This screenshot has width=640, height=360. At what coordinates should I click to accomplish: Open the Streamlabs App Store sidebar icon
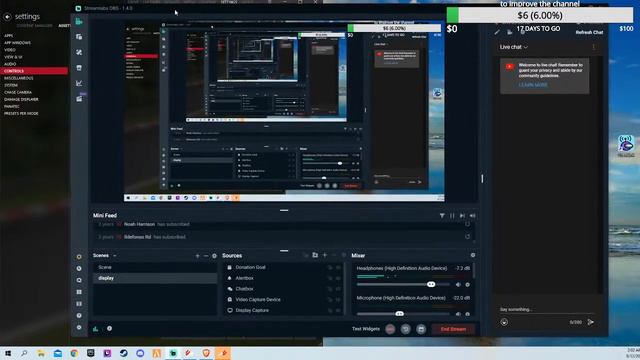(79, 68)
